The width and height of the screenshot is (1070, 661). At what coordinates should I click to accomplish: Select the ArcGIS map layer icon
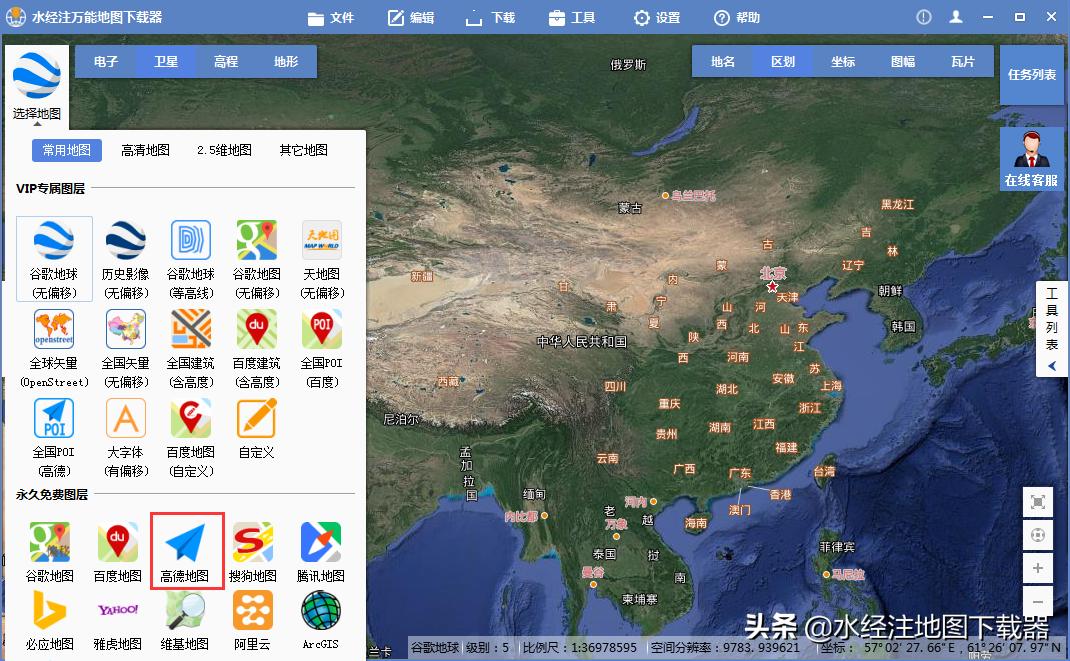pyautogui.click(x=321, y=614)
